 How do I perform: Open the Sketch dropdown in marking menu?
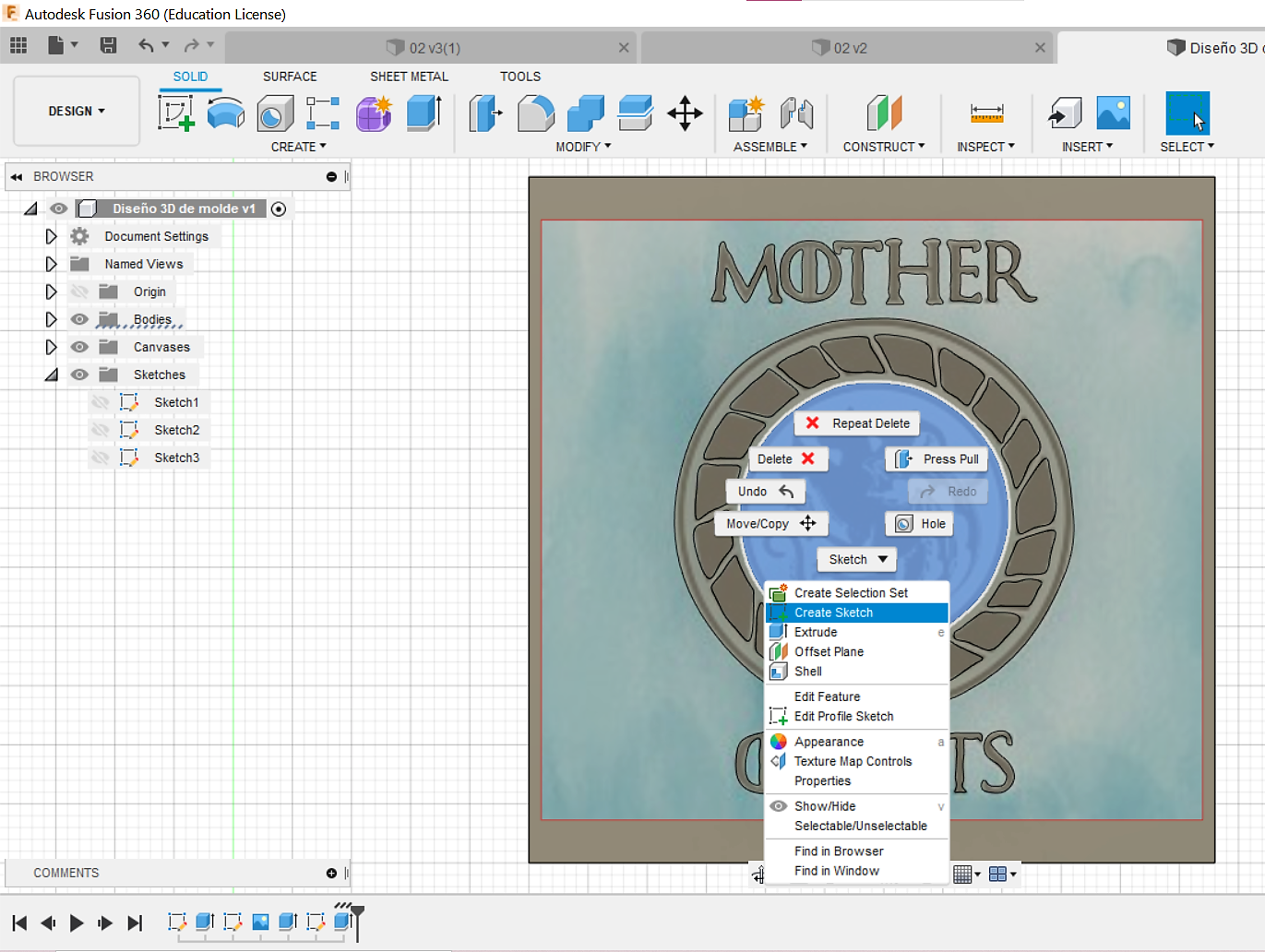(857, 559)
